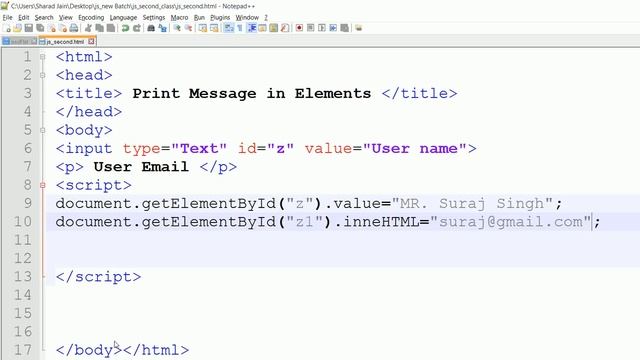Open the Encoding menu
Viewport: 640px width, 360px height.
[x=91, y=18]
